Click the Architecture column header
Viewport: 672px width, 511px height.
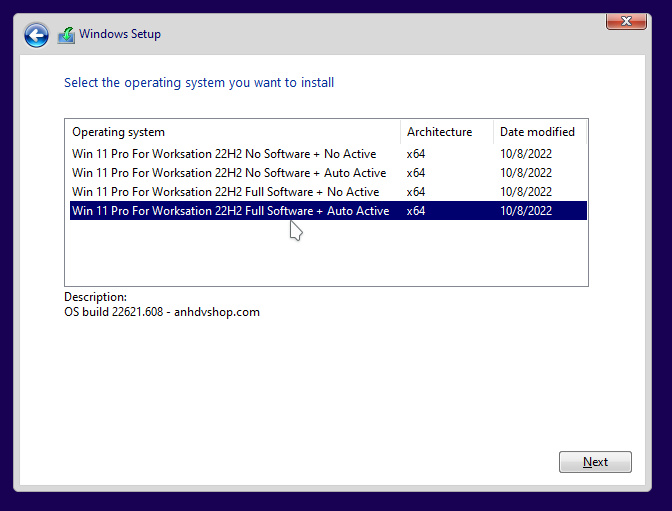pyautogui.click(x=439, y=132)
